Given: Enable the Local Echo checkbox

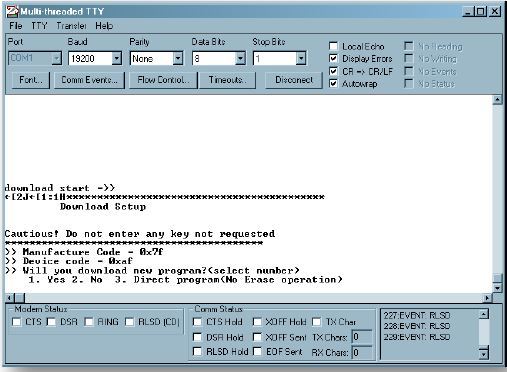Looking at the screenshot, I should 333,46.
